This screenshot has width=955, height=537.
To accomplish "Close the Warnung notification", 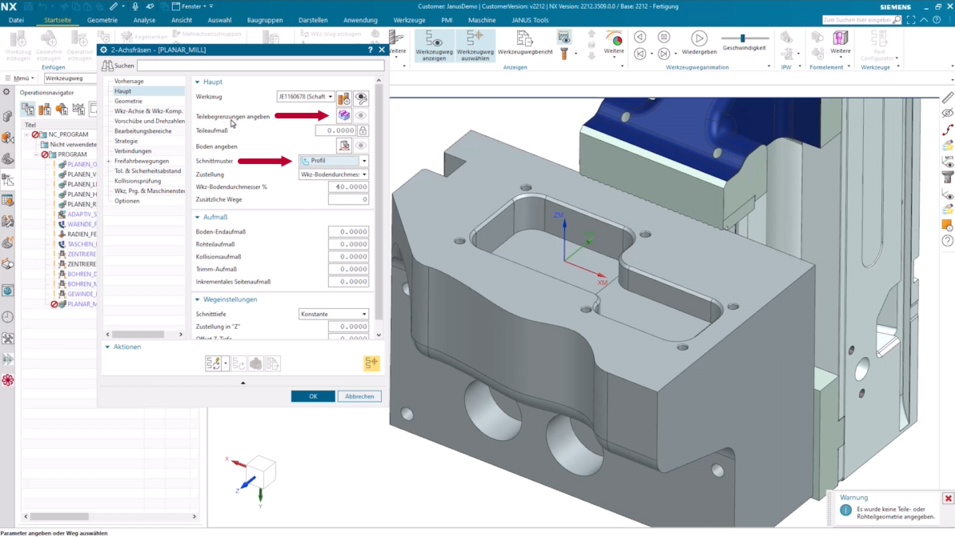I will tap(948, 498).
